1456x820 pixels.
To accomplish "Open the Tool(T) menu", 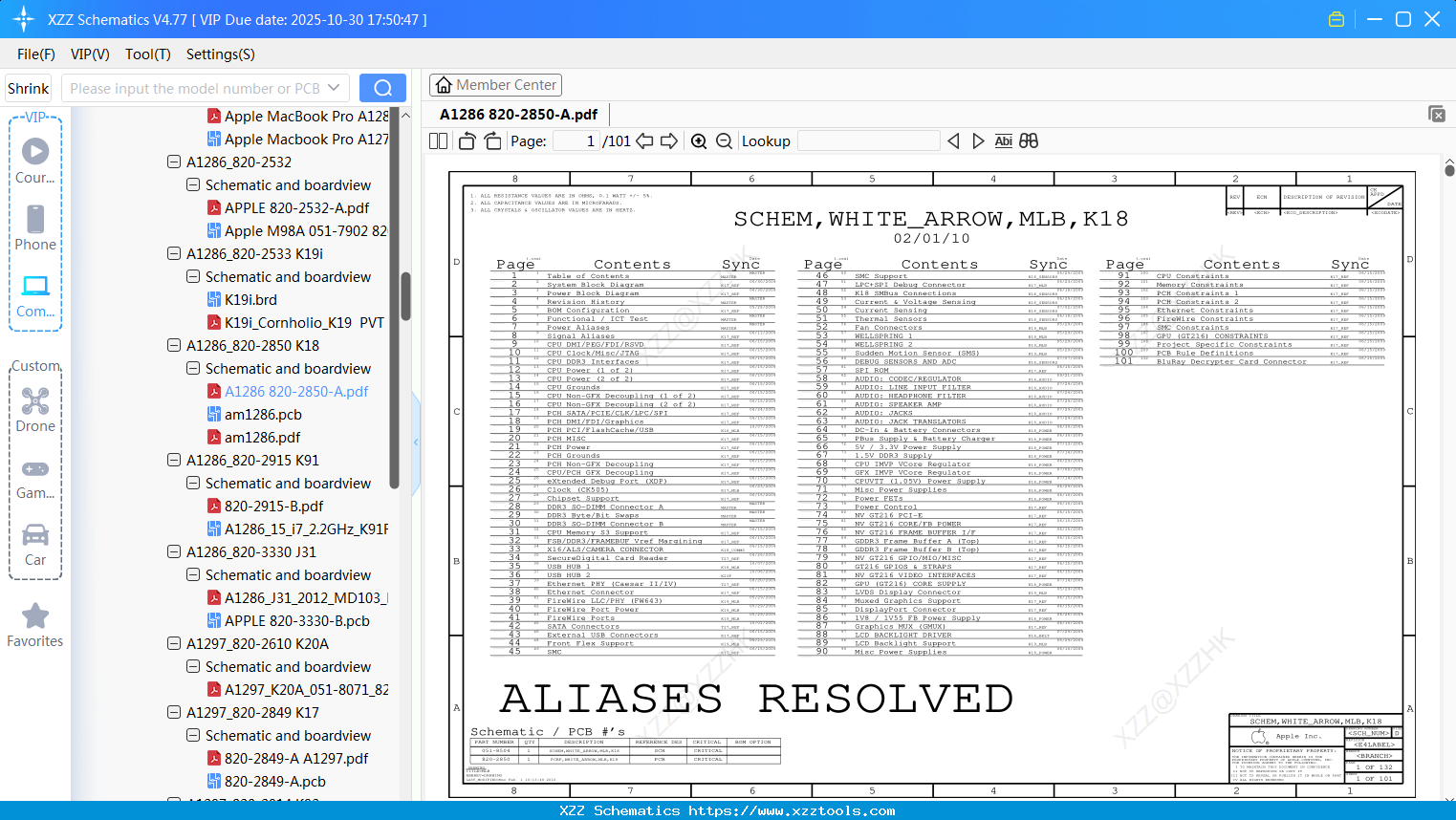I will click(148, 54).
